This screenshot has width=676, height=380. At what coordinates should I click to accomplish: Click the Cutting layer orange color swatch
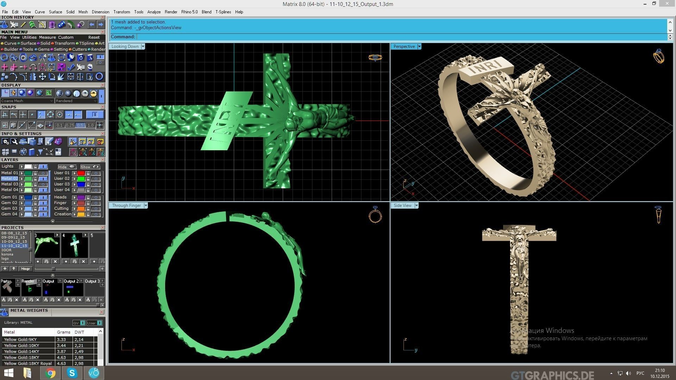[x=81, y=209]
